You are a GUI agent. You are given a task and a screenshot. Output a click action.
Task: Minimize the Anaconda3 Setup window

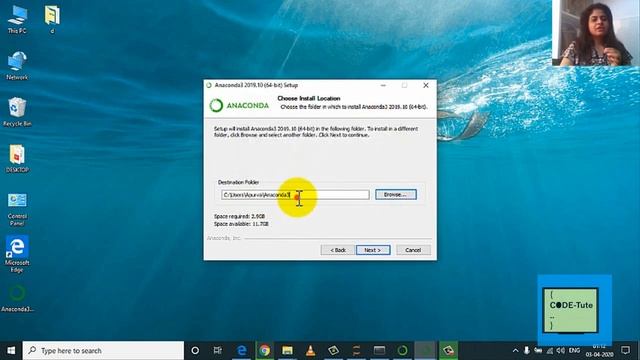point(383,85)
